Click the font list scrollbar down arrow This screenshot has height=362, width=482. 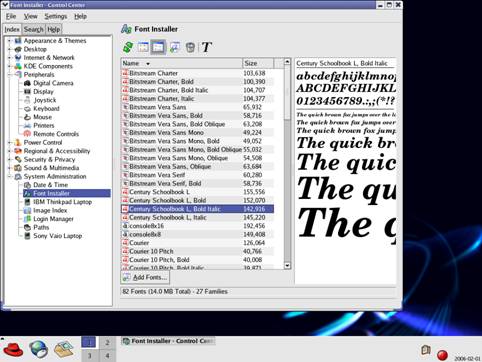tap(287, 266)
